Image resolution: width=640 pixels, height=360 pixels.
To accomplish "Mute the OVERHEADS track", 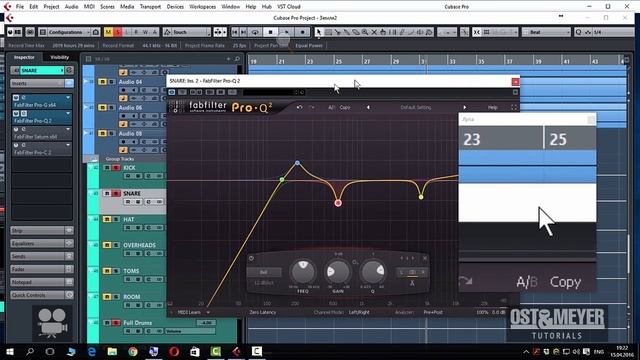I will point(107,245).
